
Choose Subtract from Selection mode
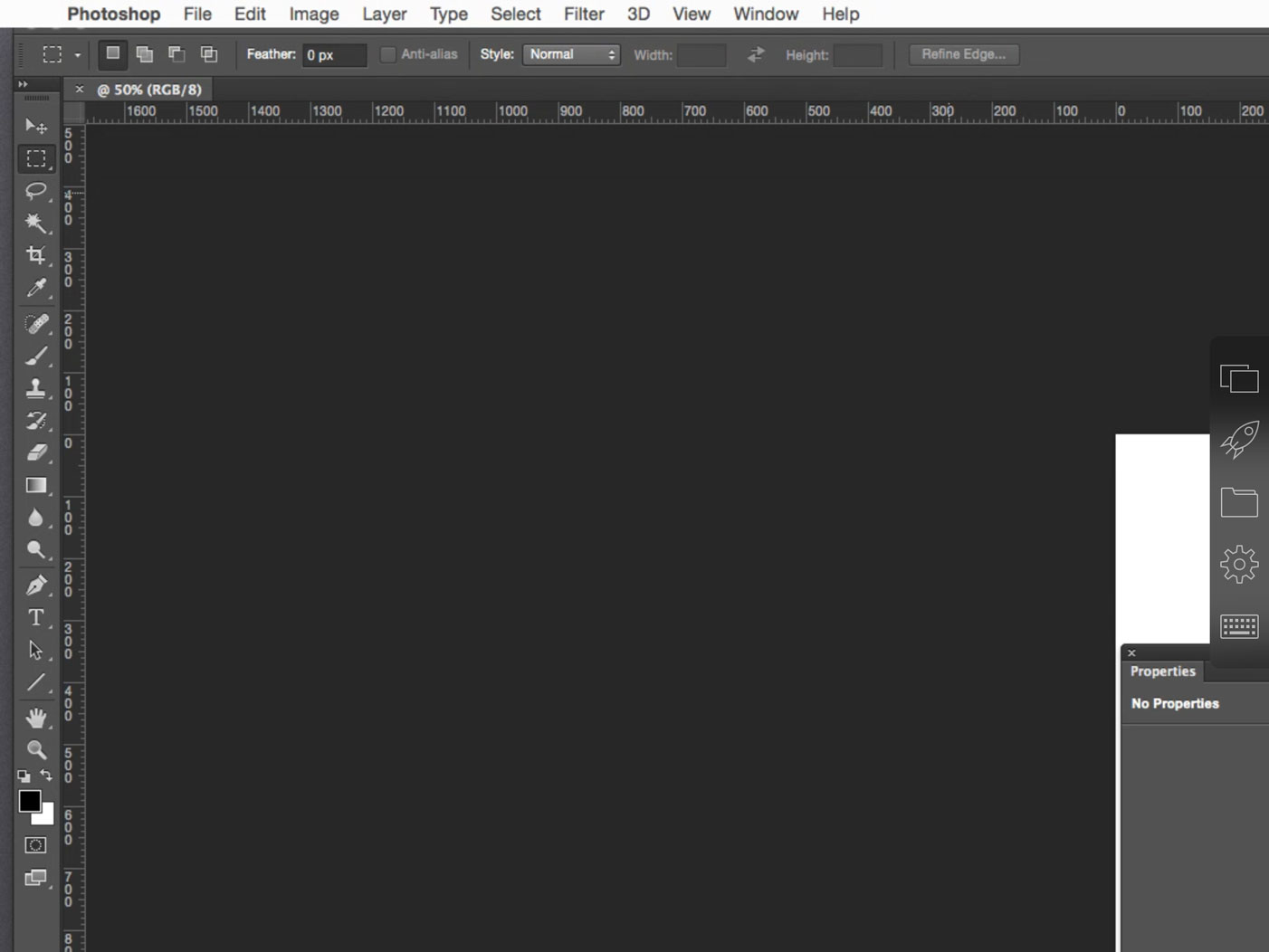click(x=177, y=54)
